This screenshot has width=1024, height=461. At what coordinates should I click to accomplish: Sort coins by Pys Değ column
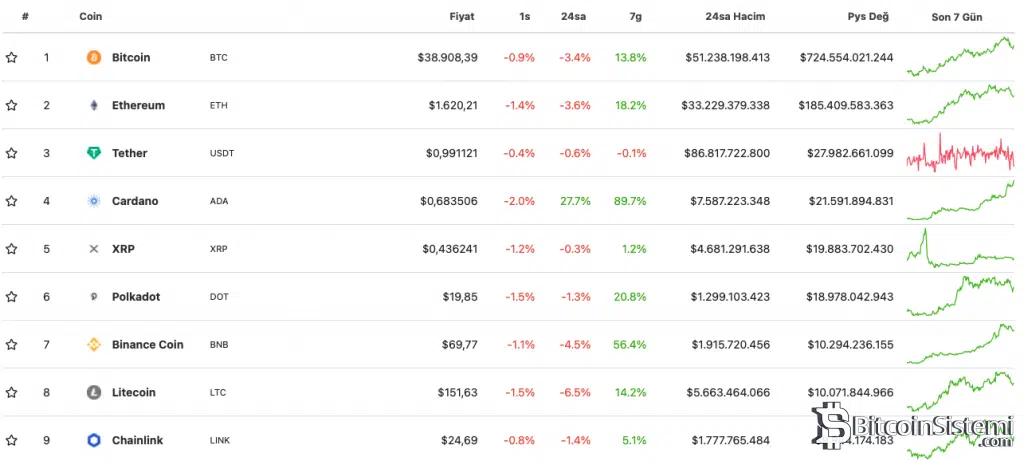pos(868,17)
